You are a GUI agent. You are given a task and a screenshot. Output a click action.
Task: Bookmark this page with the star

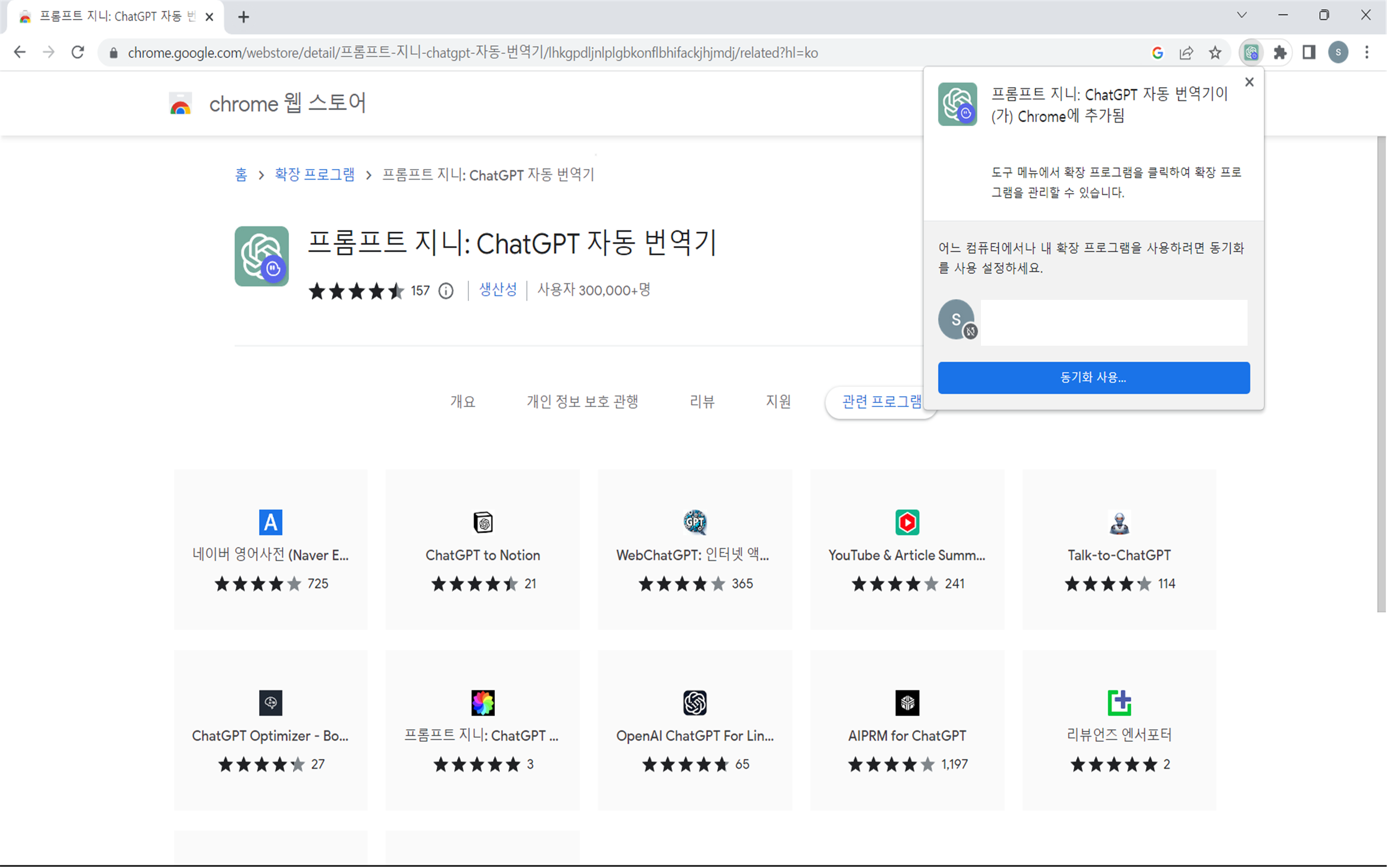point(1215,53)
